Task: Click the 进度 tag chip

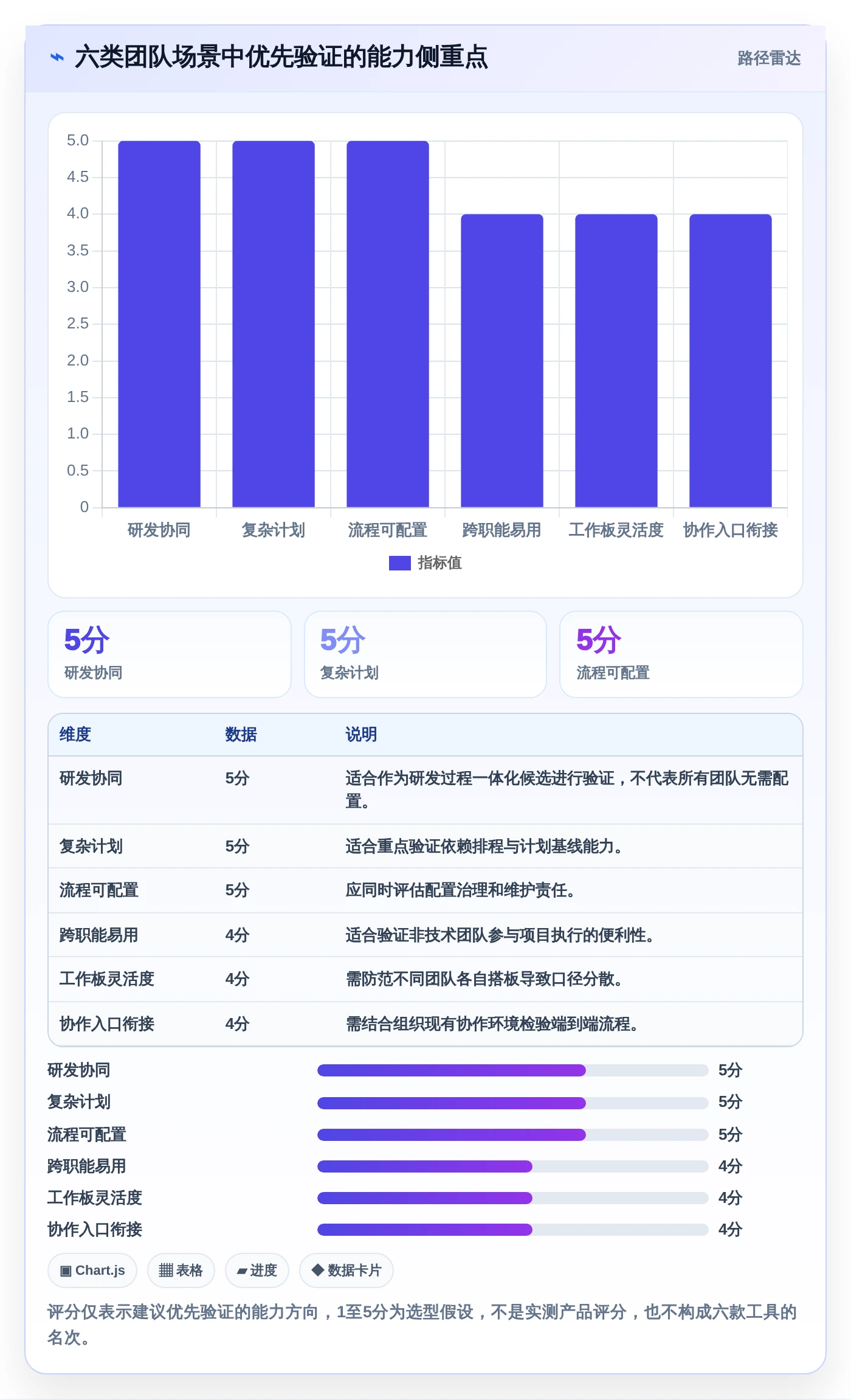Action: [257, 1270]
